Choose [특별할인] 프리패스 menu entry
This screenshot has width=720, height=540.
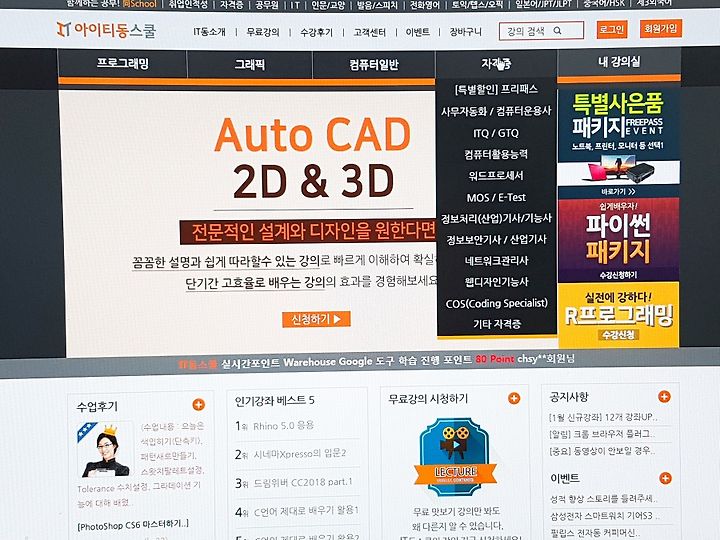click(496, 89)
